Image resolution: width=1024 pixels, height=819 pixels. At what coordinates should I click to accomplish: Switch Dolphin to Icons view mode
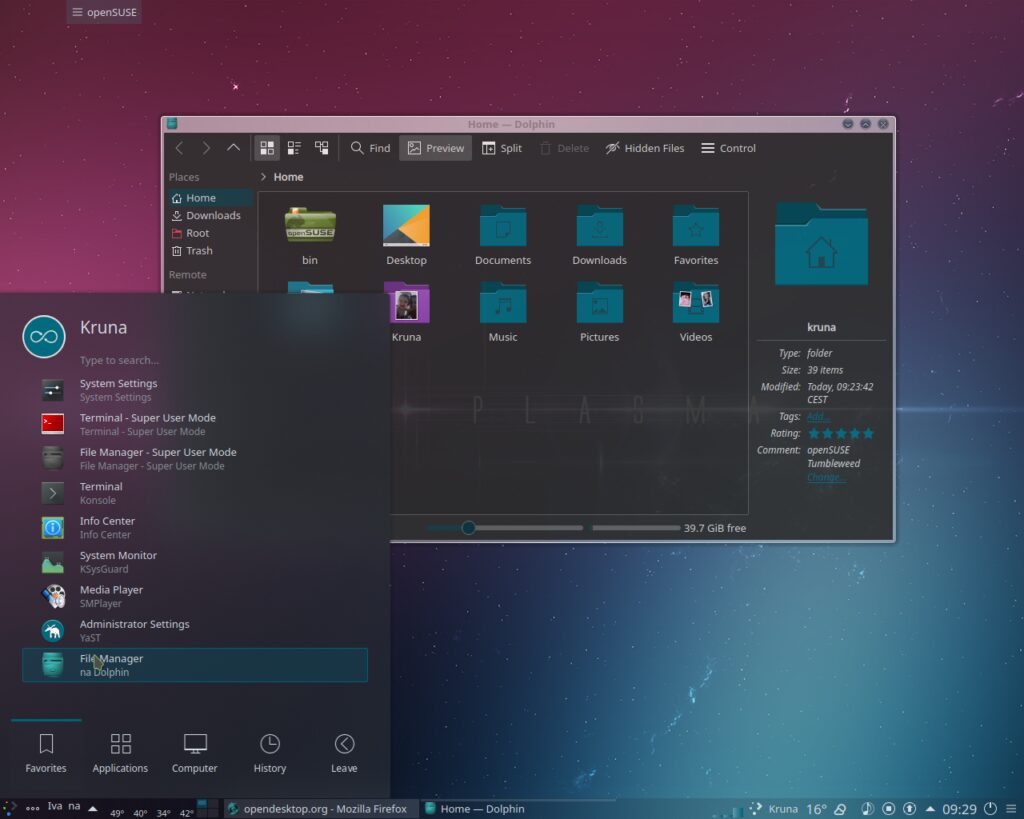[x=267, y=148]
